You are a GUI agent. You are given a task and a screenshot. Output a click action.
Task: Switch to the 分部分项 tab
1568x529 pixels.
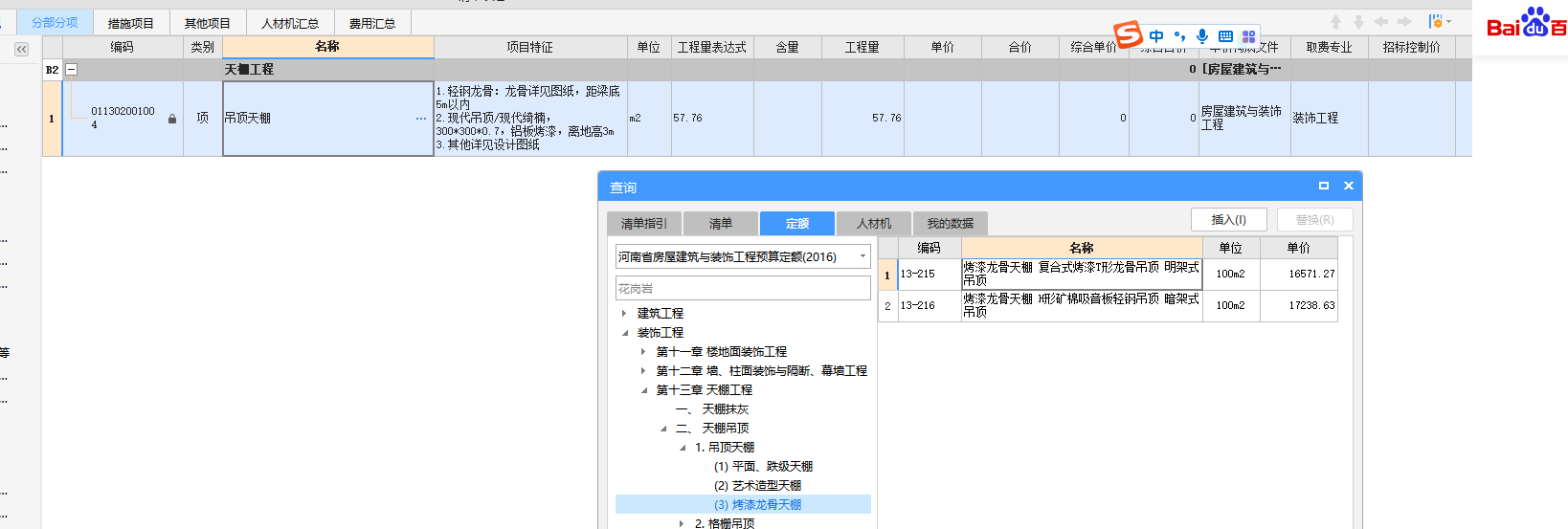[55, 22]
